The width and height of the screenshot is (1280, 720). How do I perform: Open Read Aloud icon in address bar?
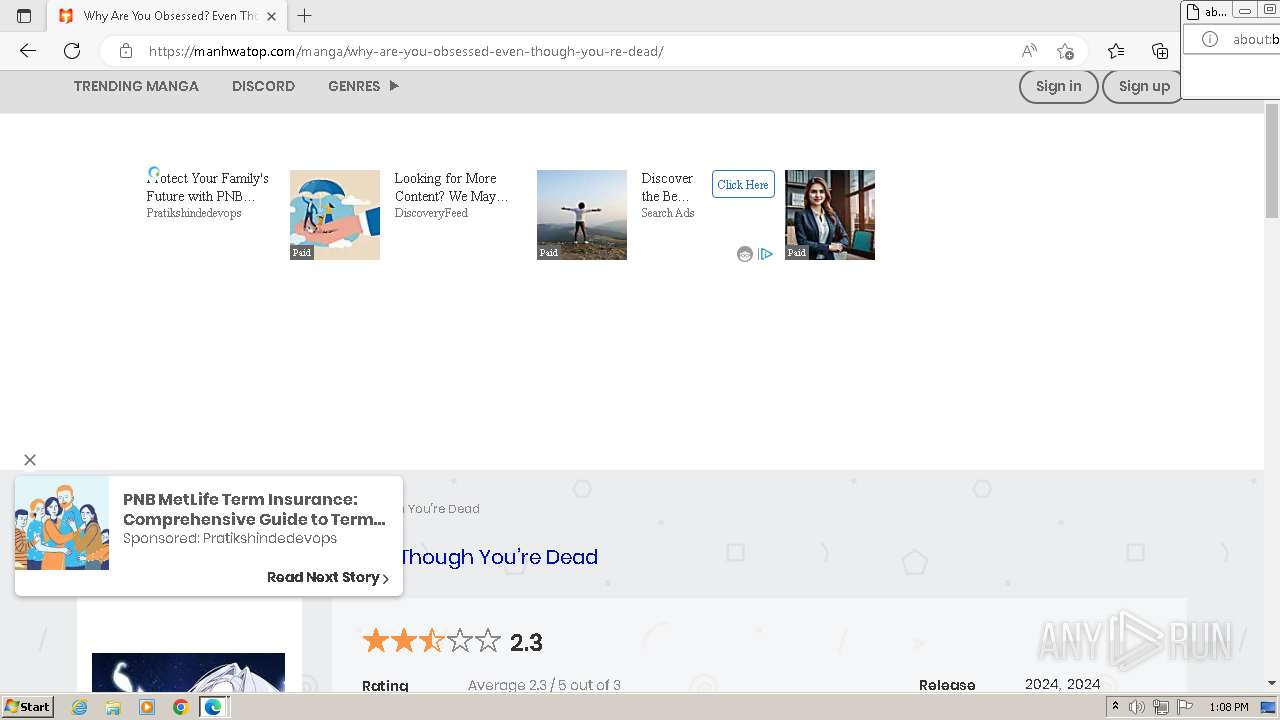[1029, 51]
